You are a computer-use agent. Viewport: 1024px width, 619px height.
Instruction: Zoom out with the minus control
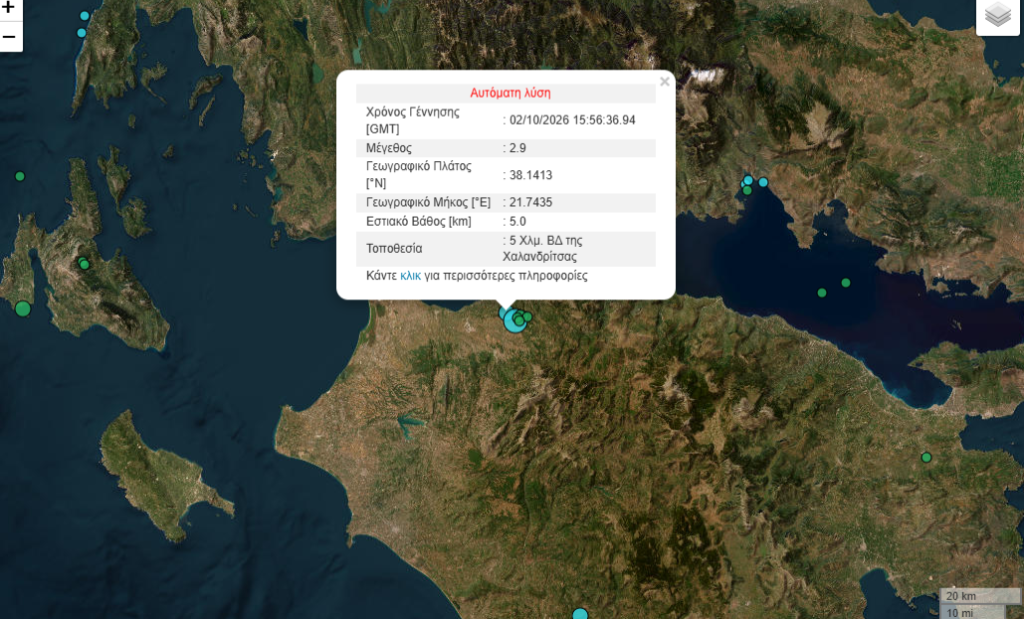[9, 37]
